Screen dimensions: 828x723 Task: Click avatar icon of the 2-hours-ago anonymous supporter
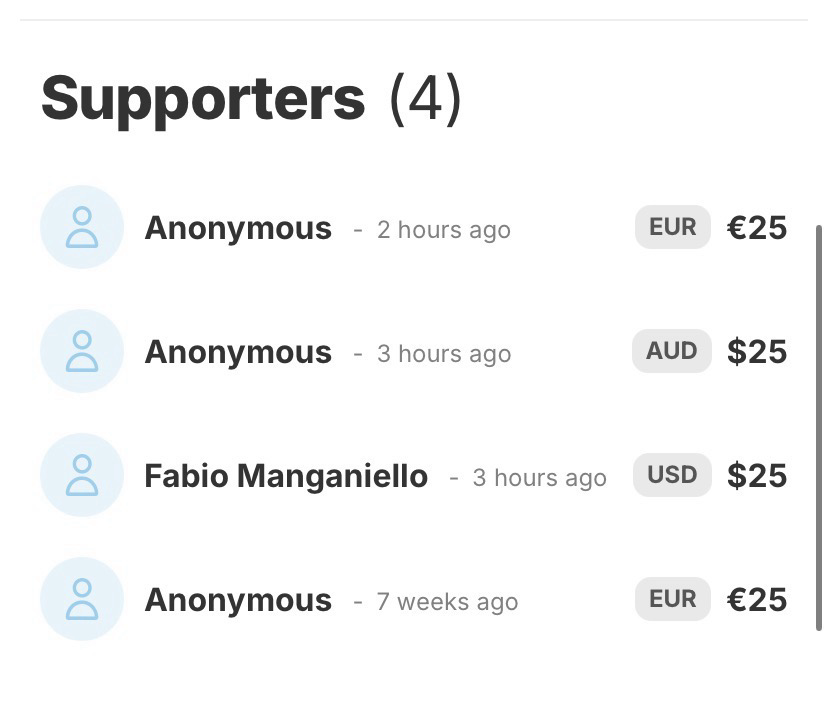coord(82,227)
